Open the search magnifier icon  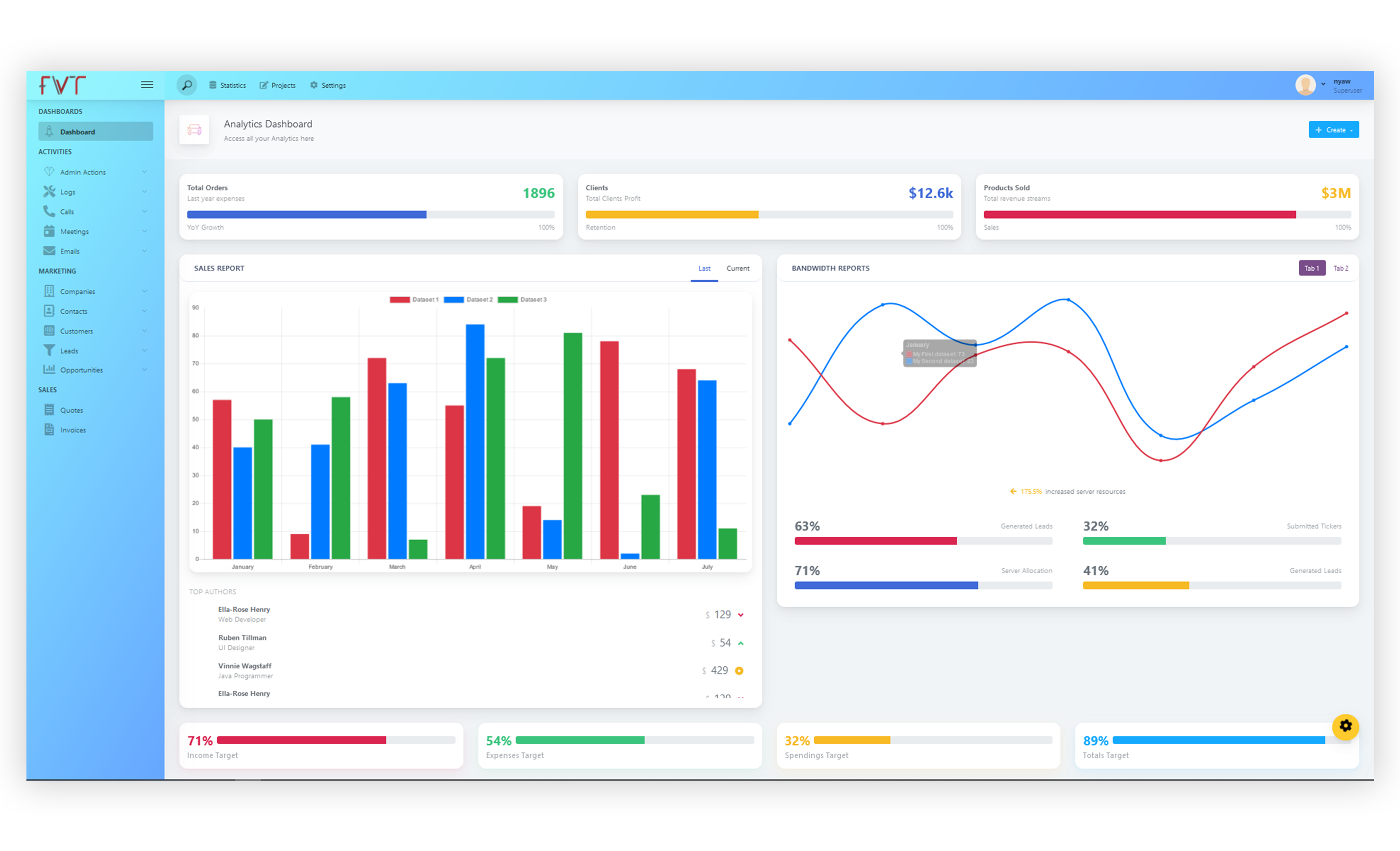coord(186,85)
